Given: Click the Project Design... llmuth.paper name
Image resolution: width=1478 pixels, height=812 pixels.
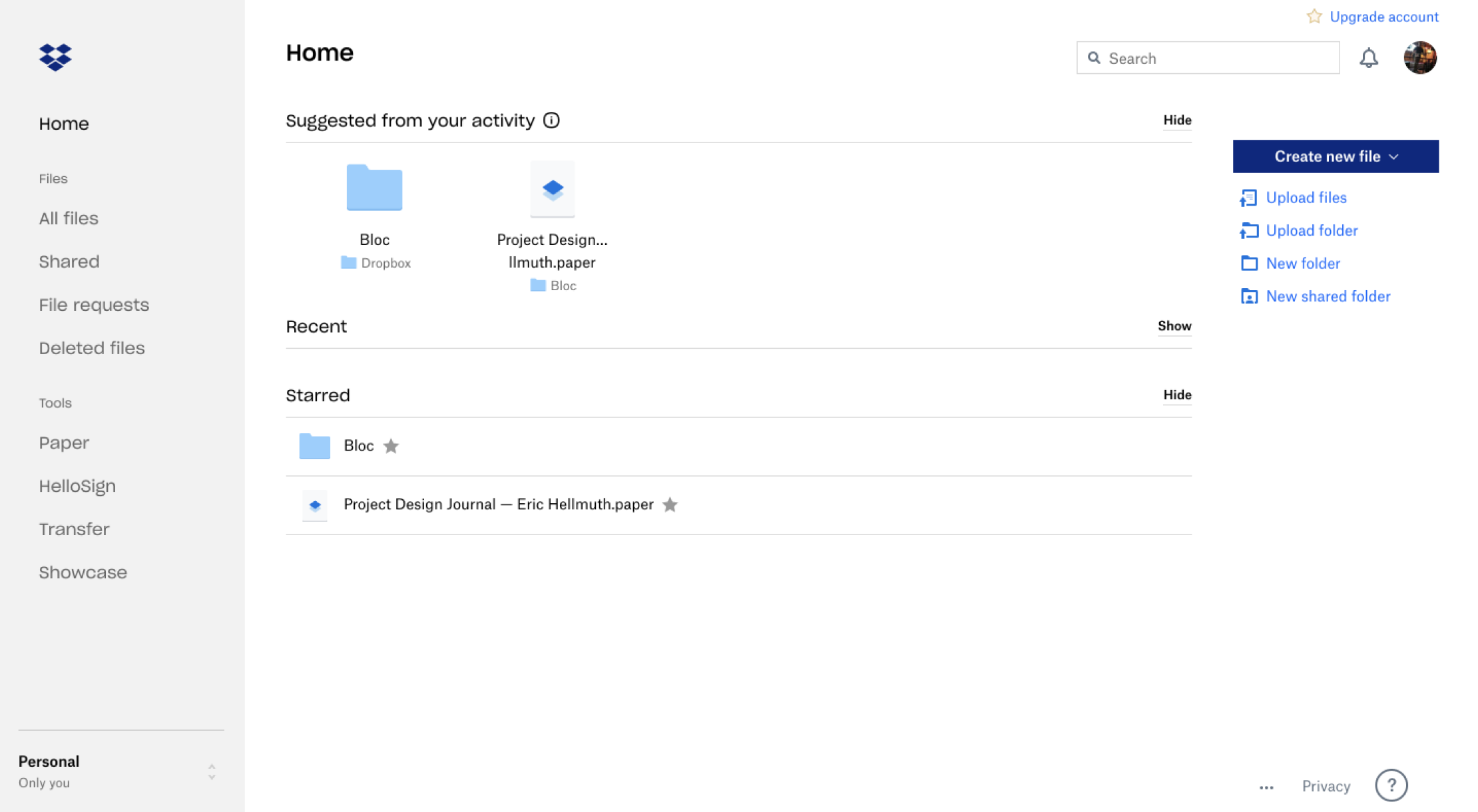Looking at the screenshot, I should 553,251.
